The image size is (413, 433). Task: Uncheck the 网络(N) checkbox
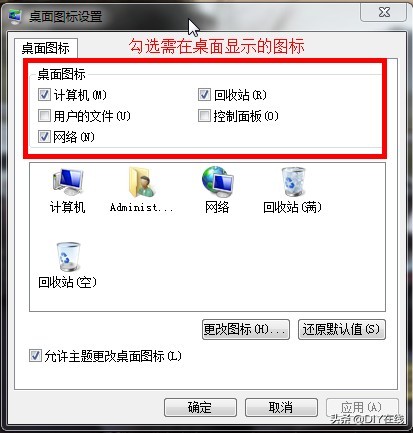click(44, 136)
